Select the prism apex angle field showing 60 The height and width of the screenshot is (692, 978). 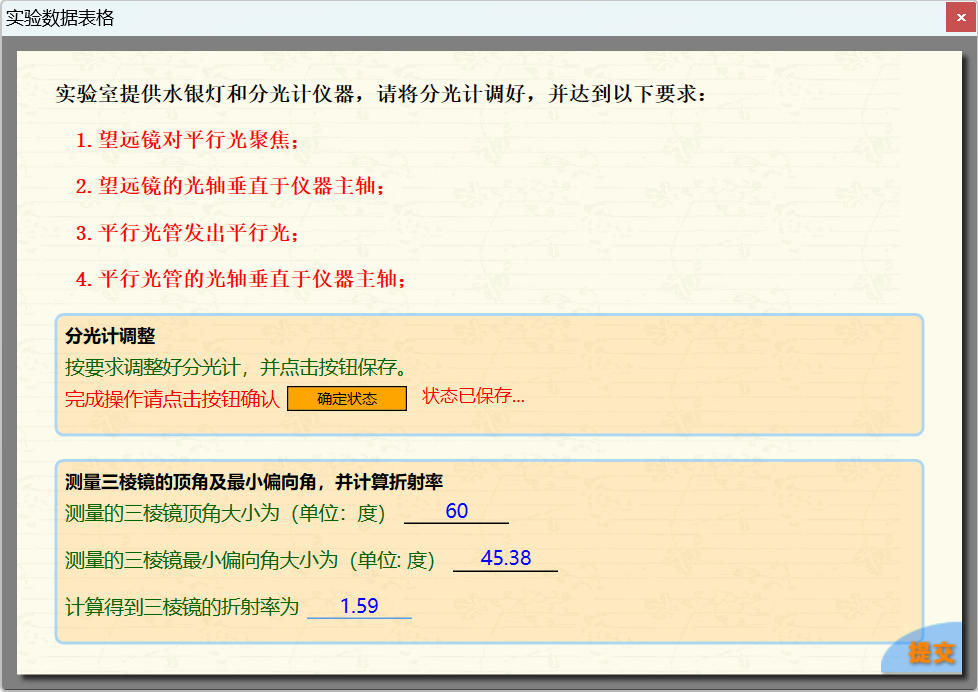tap(456, 512)
